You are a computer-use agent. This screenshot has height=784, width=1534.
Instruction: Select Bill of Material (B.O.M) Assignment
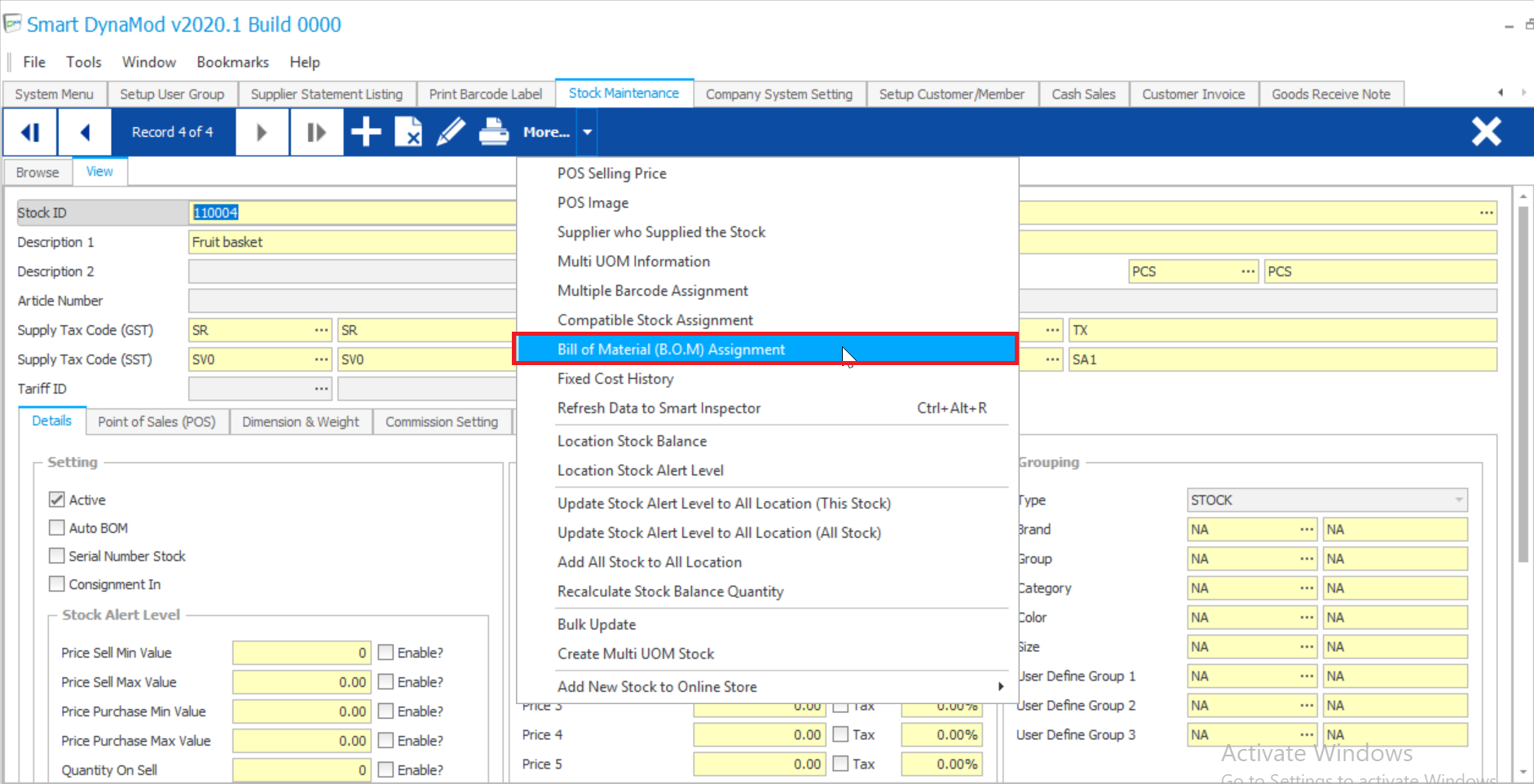click(766, 350)
